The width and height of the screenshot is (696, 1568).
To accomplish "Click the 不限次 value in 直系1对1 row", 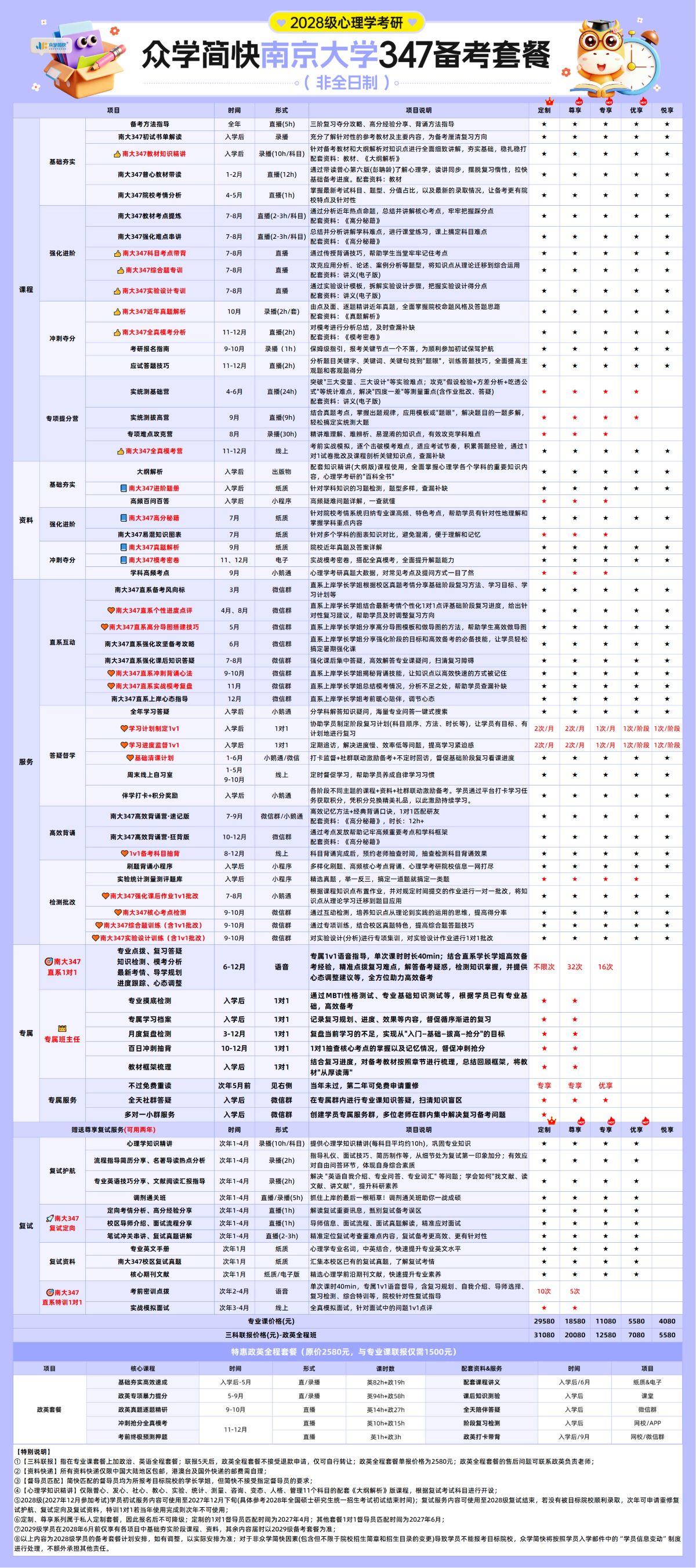I will pos(544,967).
